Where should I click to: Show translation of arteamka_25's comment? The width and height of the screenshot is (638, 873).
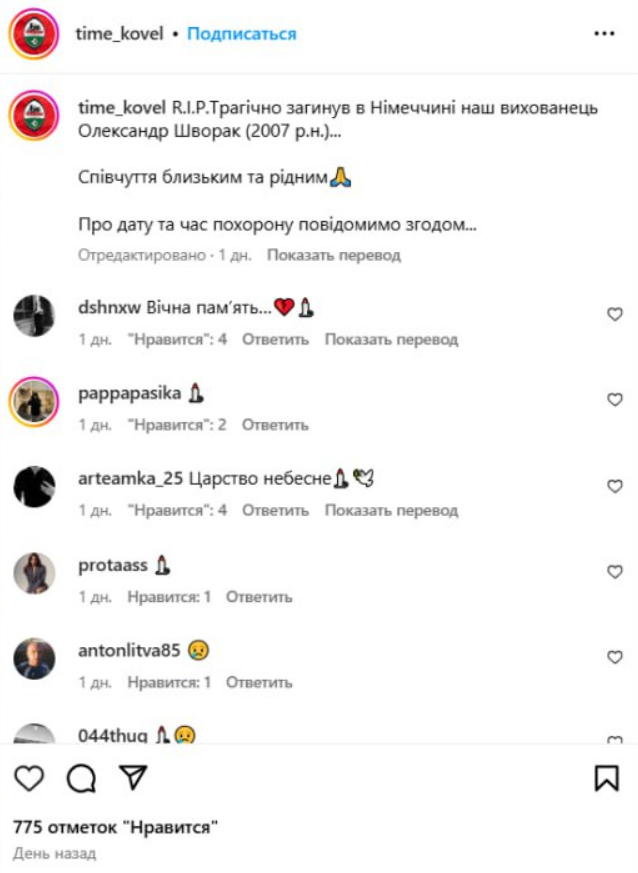(x=391, y=511)
